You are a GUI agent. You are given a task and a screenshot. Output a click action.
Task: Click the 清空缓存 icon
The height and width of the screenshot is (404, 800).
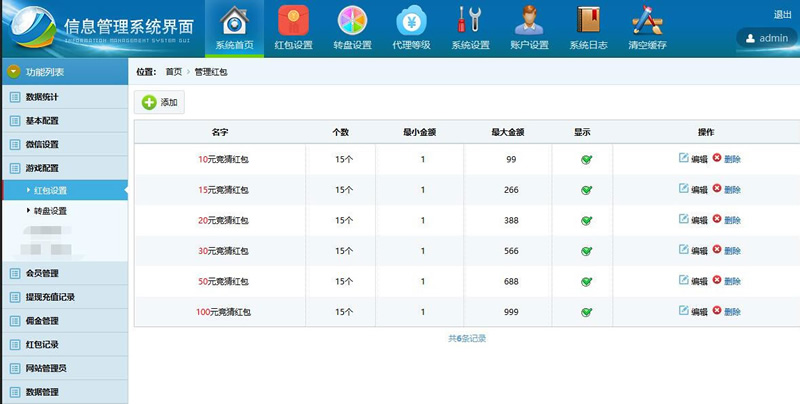coord(647,22)
